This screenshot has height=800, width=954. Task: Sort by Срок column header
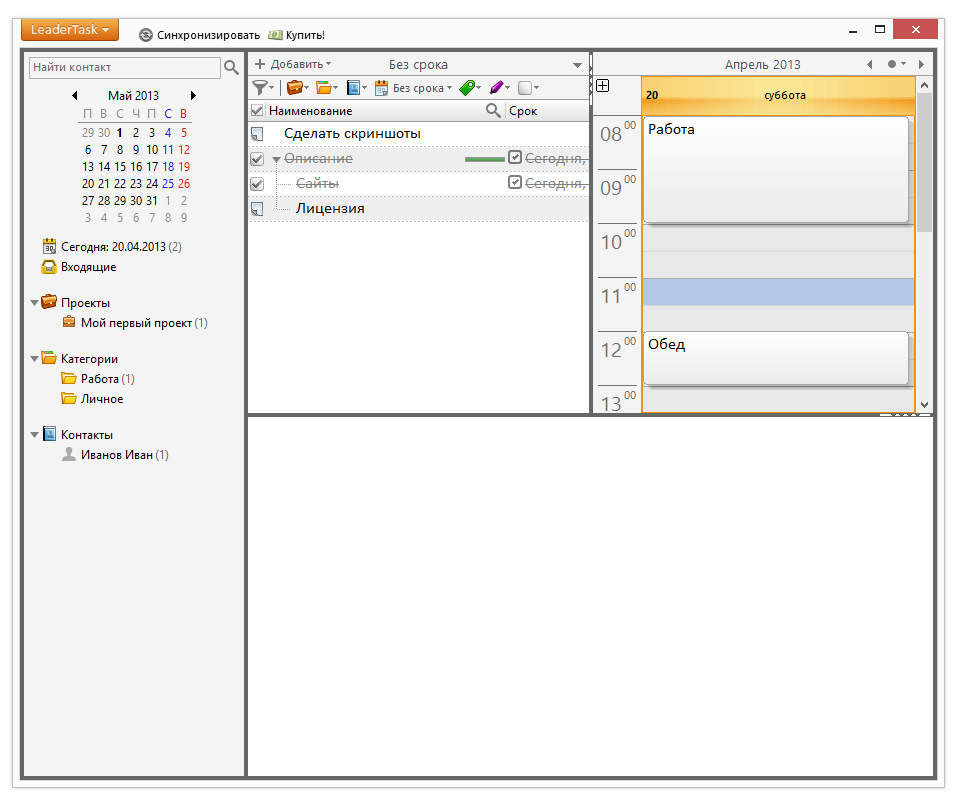(x=523, y=111)
